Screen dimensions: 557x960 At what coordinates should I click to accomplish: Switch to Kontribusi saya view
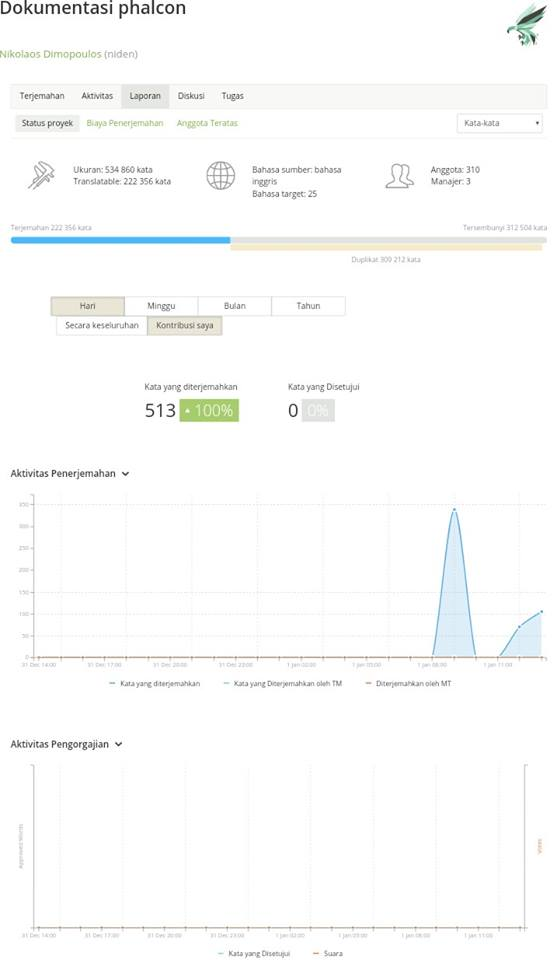coord(184,325)
